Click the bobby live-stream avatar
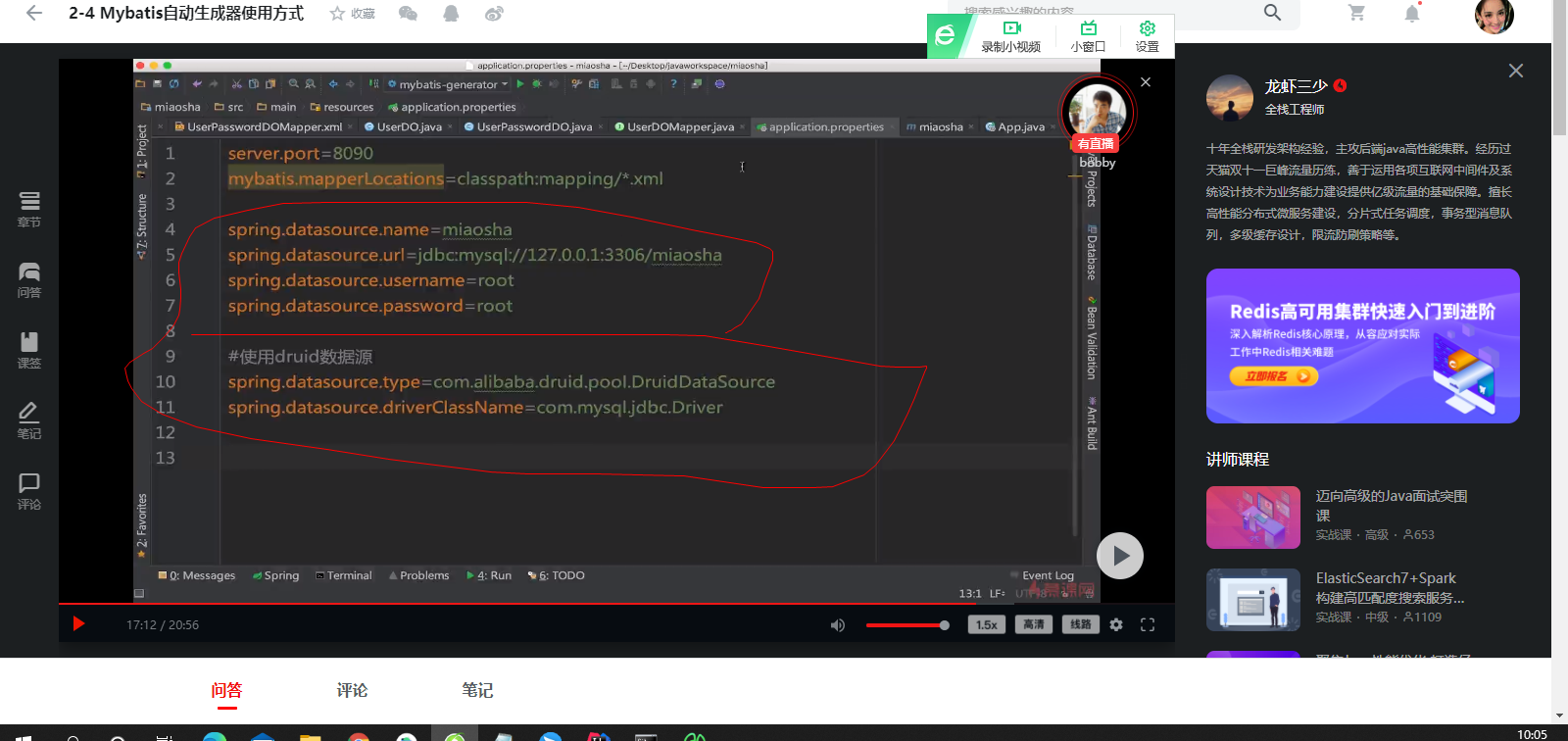1568x741 pixels. [1097, 112]
